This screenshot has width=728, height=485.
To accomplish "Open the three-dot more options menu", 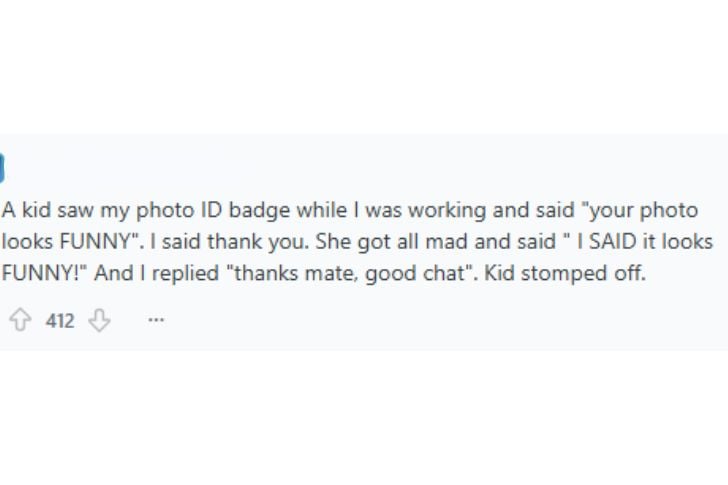I will pos(155,321).
